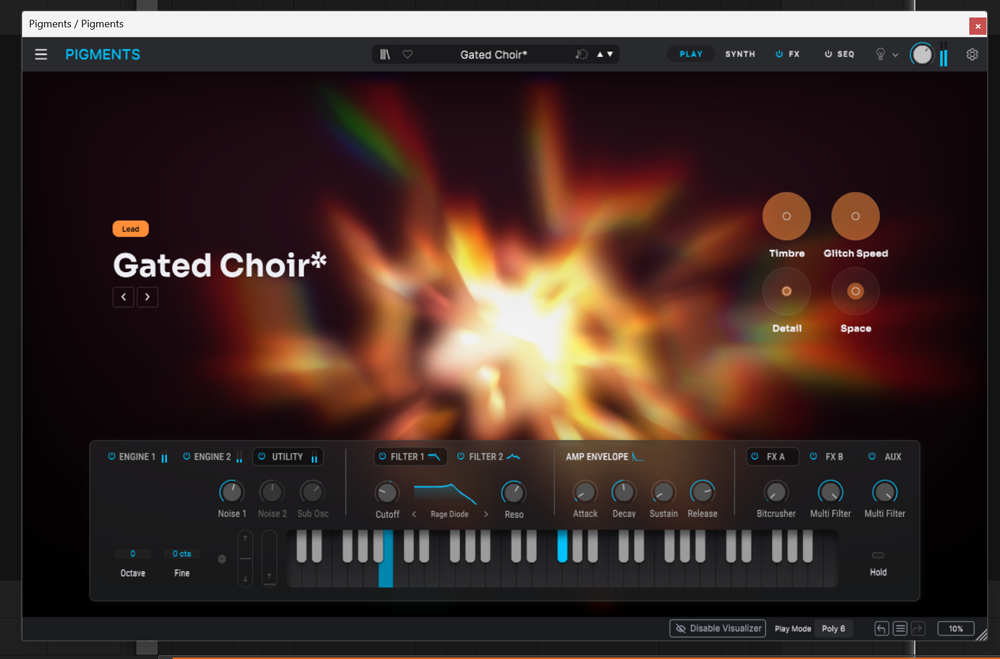Click the Disable Visualizer button
Image resolution: width=1000 pixels, height=659 pixels.
pyautogui.click(x=717, y=629)
